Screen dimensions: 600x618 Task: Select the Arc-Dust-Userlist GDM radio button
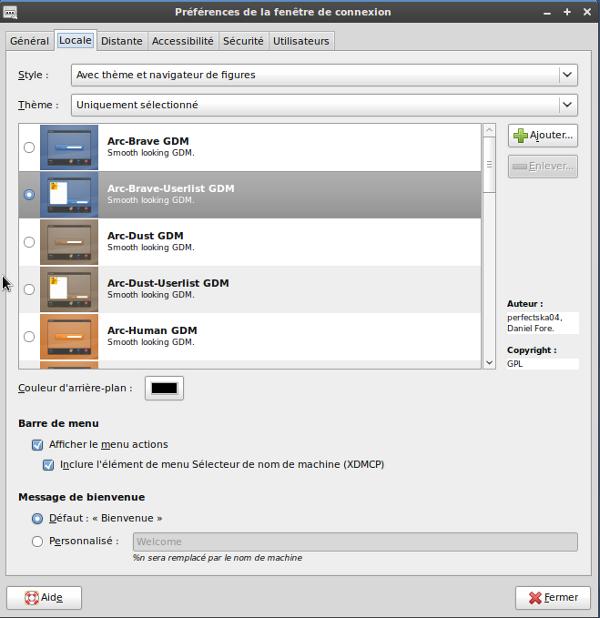[29, 289]
